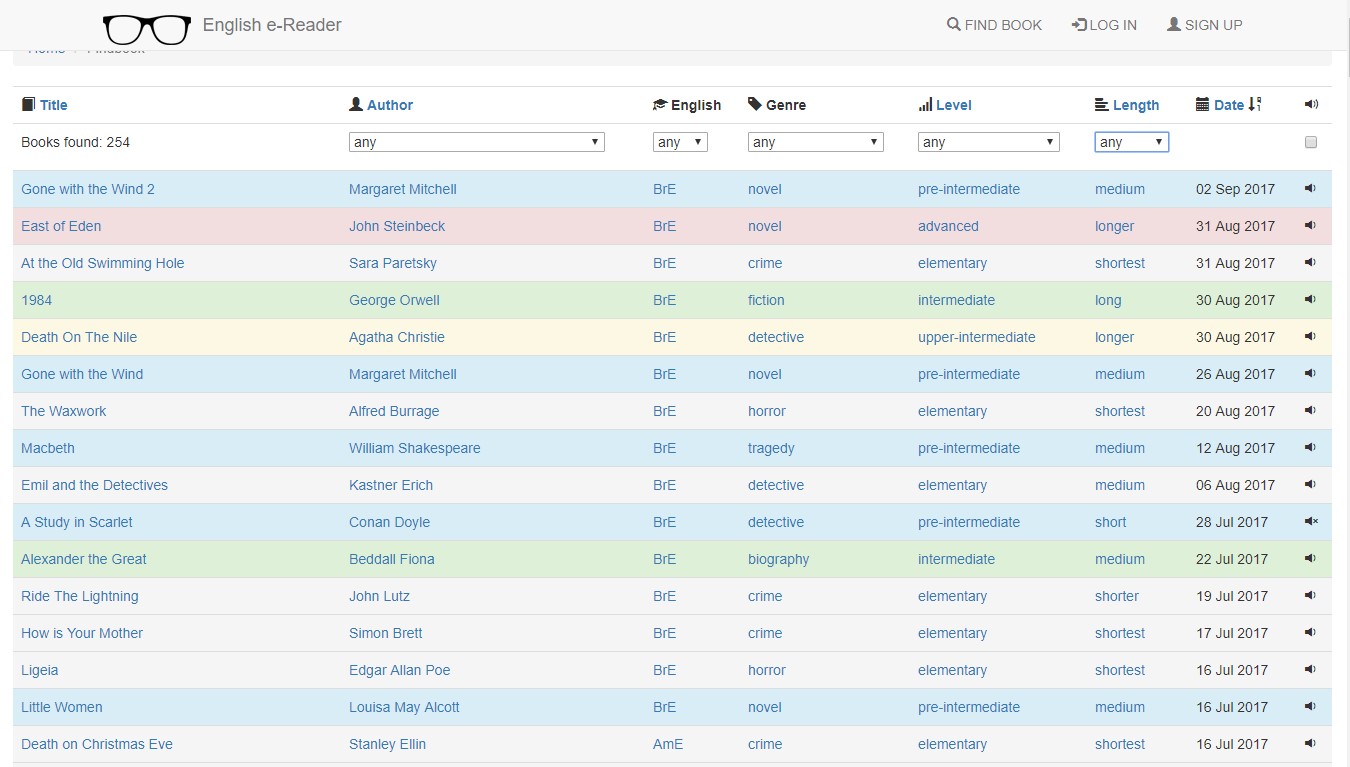Select author Agatha Christie link
Image resolution: width=1350 pixels, height=767 pixels.
(x=397, y=337)
